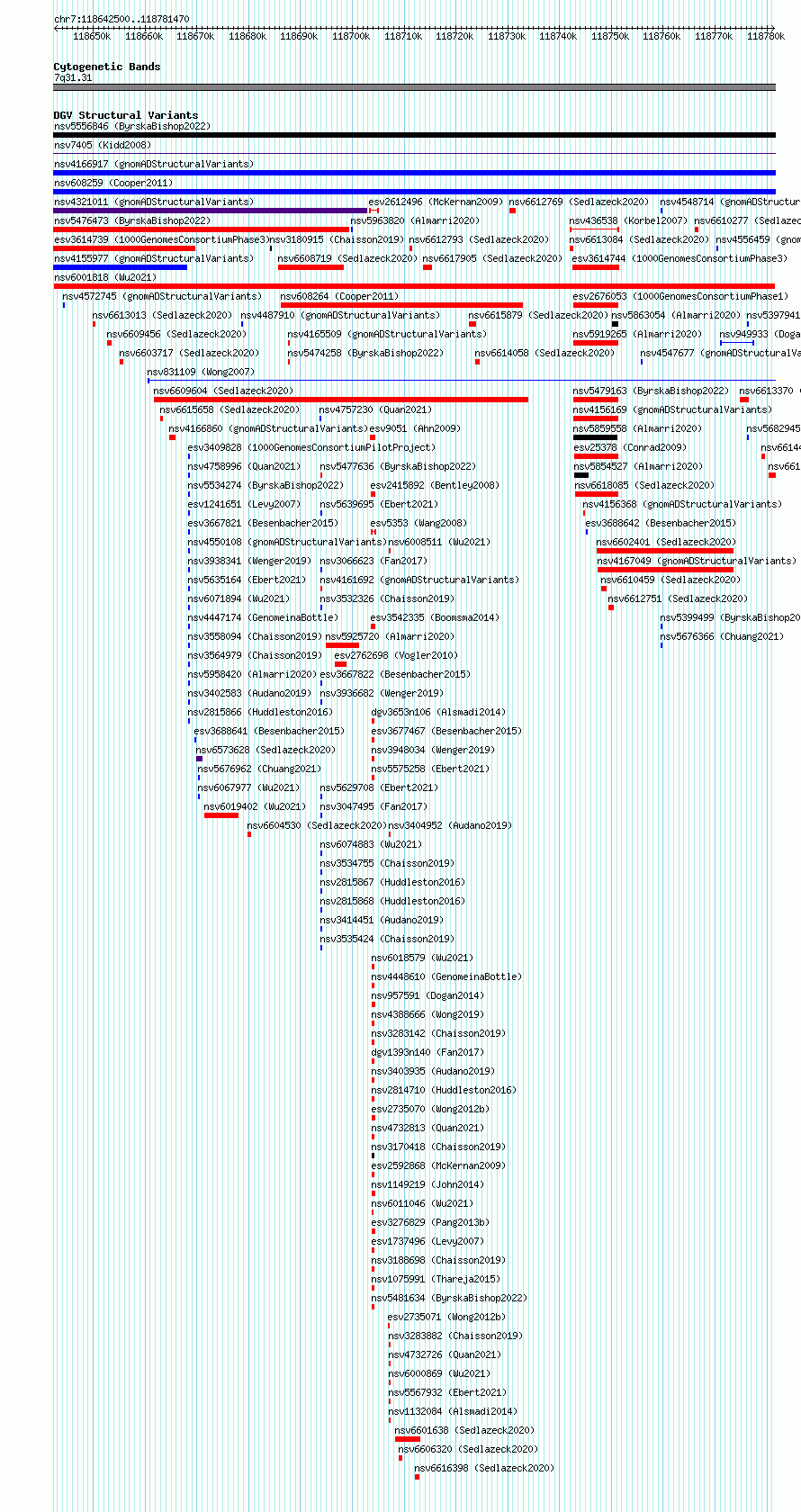This screenshot has height=1512, width=801.
Task: Open the nsv608259 (Cooper2011) label
Action: 112,183
